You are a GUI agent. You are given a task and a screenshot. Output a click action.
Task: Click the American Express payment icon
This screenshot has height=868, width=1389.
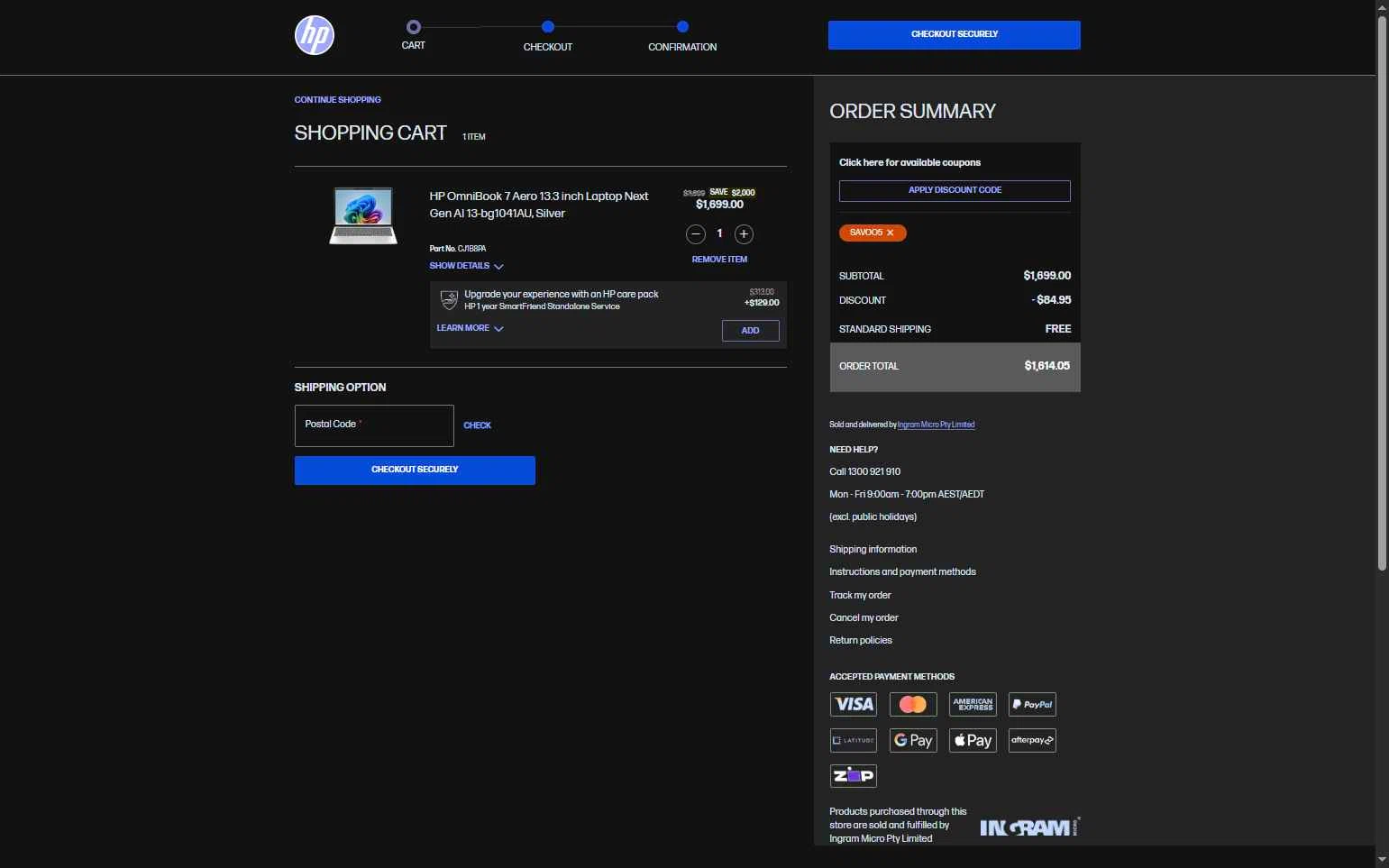pyautogui.click(x=973, y=704)
